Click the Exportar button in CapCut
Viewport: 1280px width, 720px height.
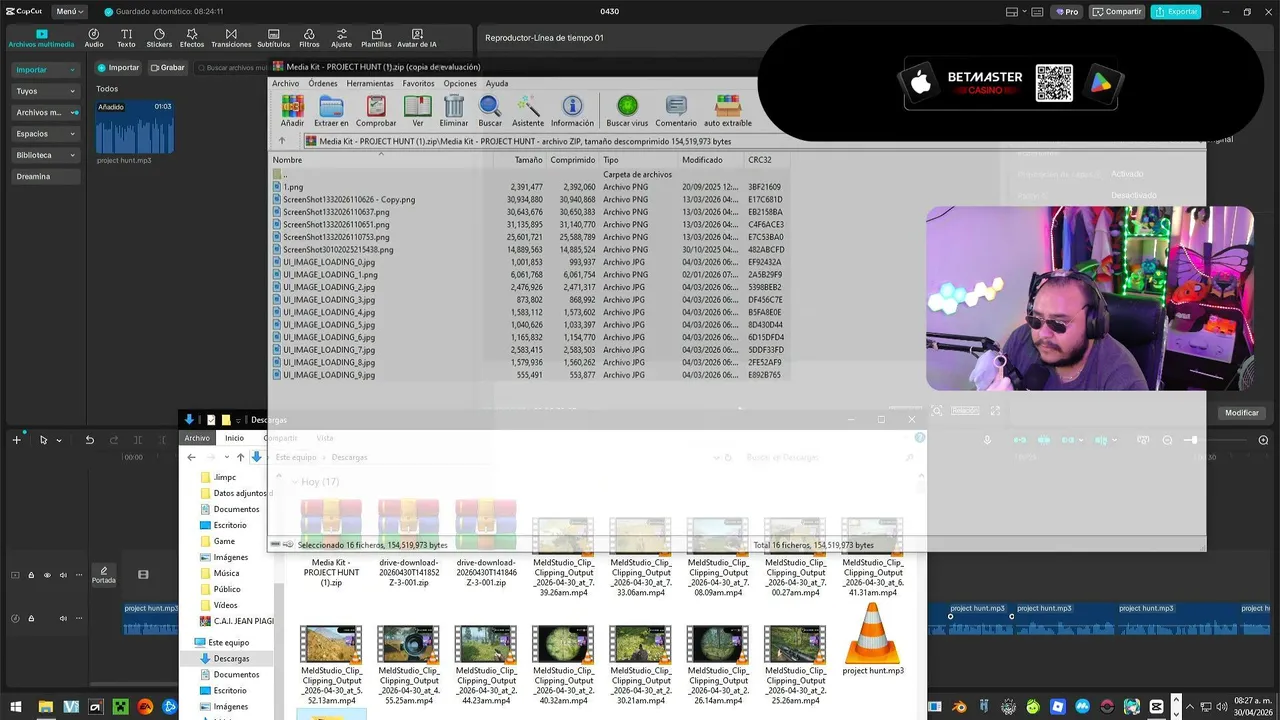click(x=1175, y=12)
